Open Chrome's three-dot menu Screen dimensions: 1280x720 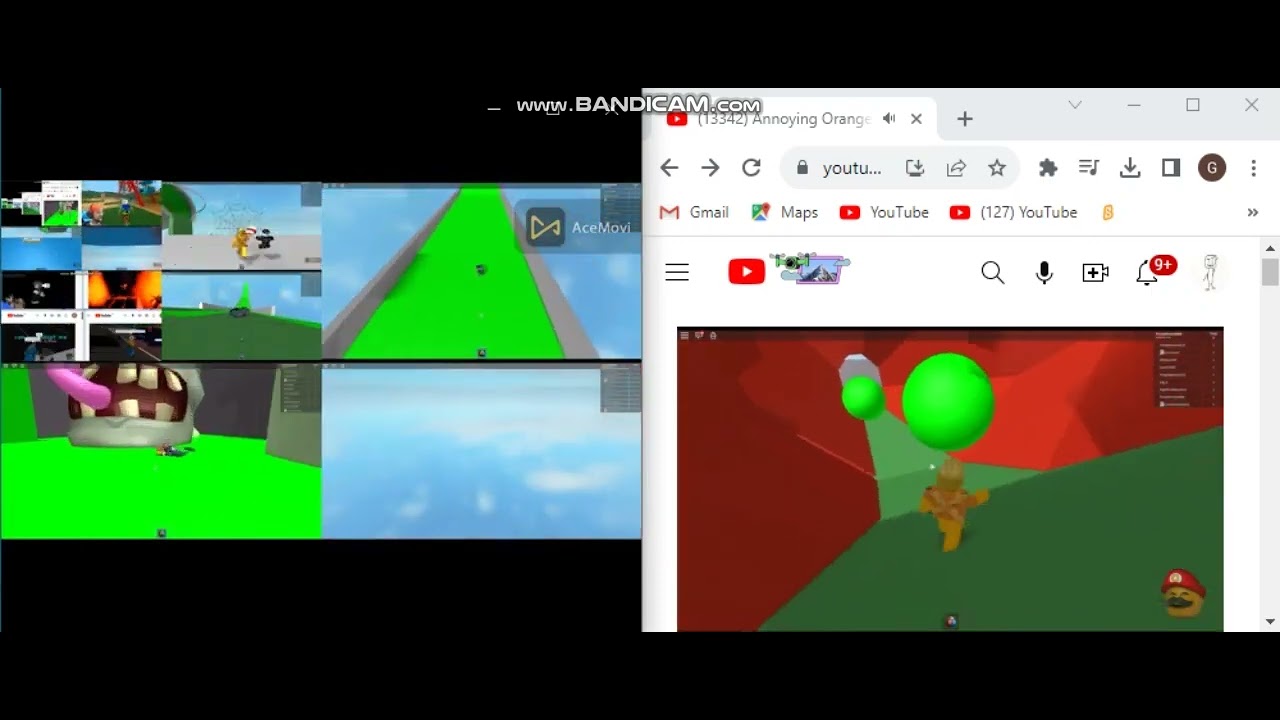1253,168
